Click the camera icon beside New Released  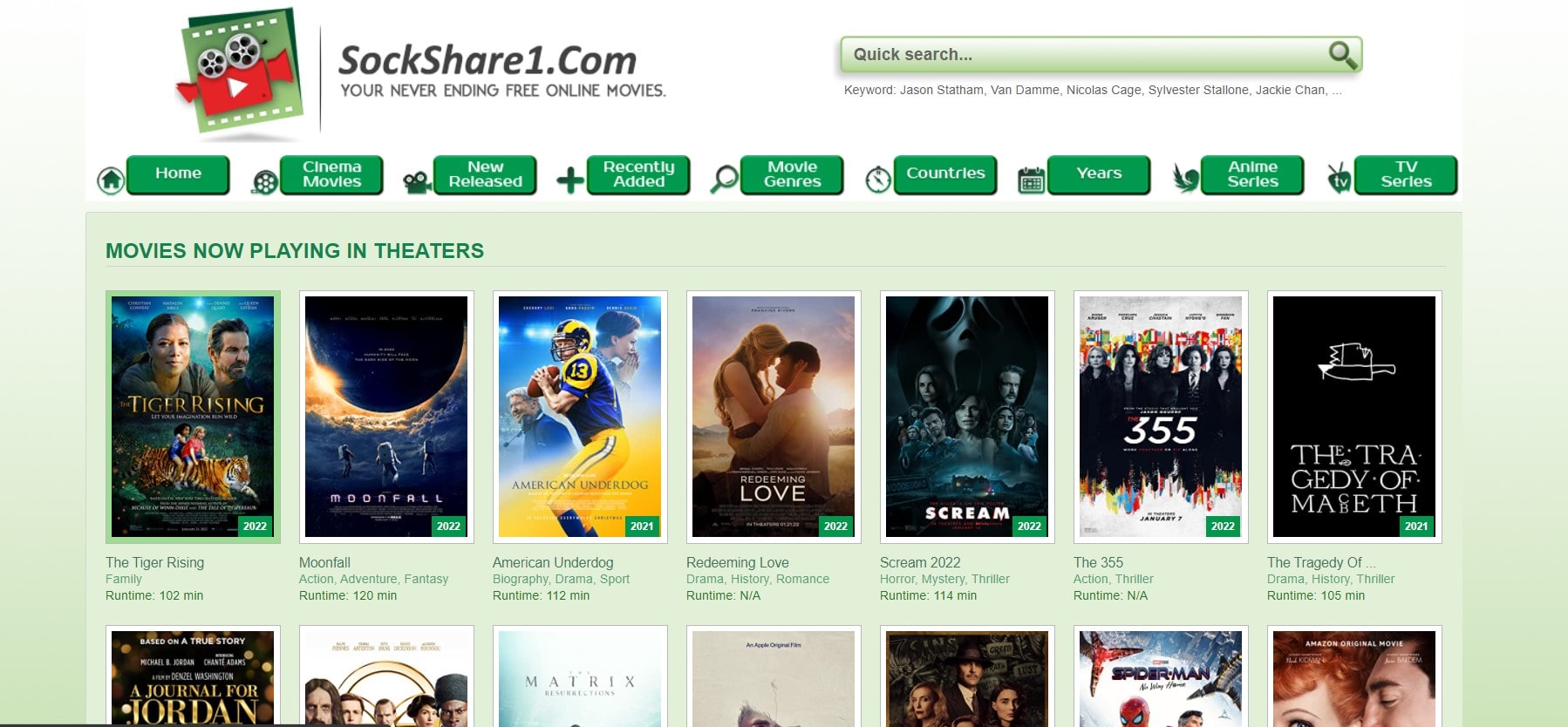click(x=418, y=181)
